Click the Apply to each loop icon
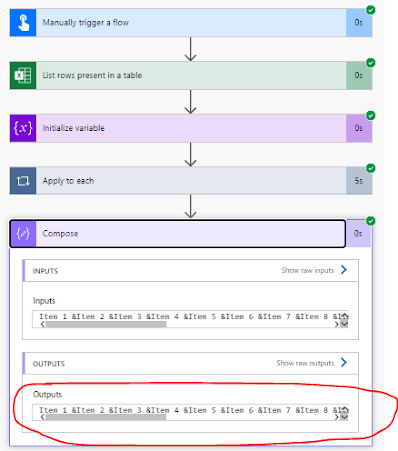 point(23,181)
